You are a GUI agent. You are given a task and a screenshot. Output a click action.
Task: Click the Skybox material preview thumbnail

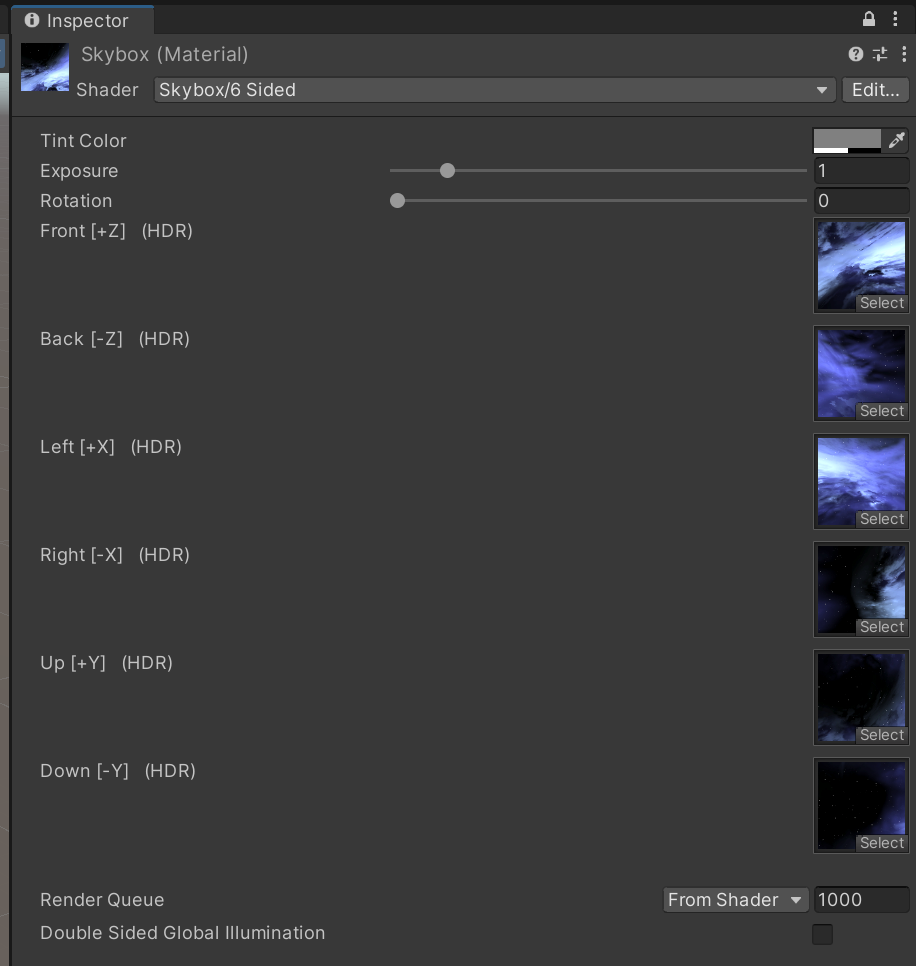coord(45,67)
